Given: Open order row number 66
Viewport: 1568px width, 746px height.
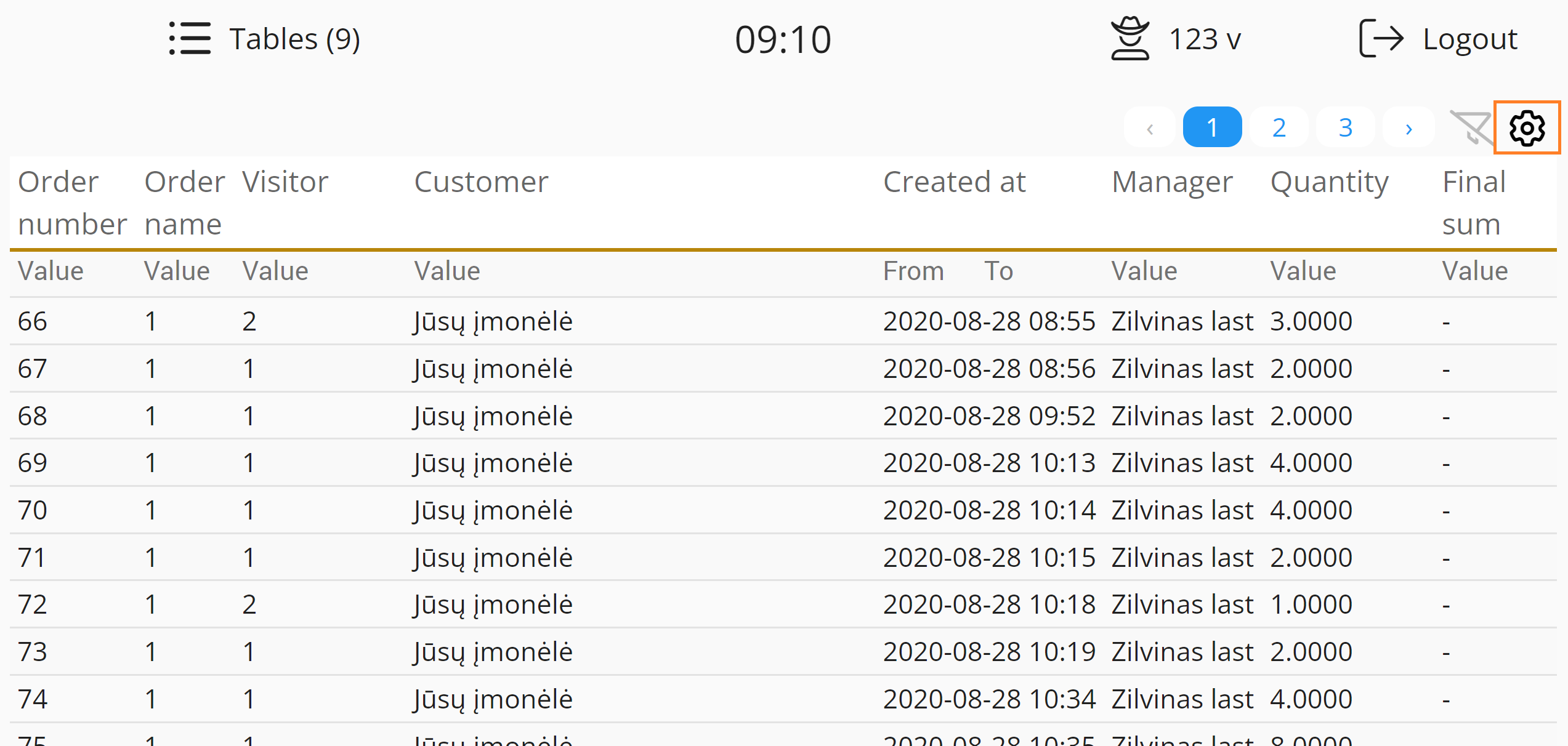Looking at the screenshot, I should [33, 321].
